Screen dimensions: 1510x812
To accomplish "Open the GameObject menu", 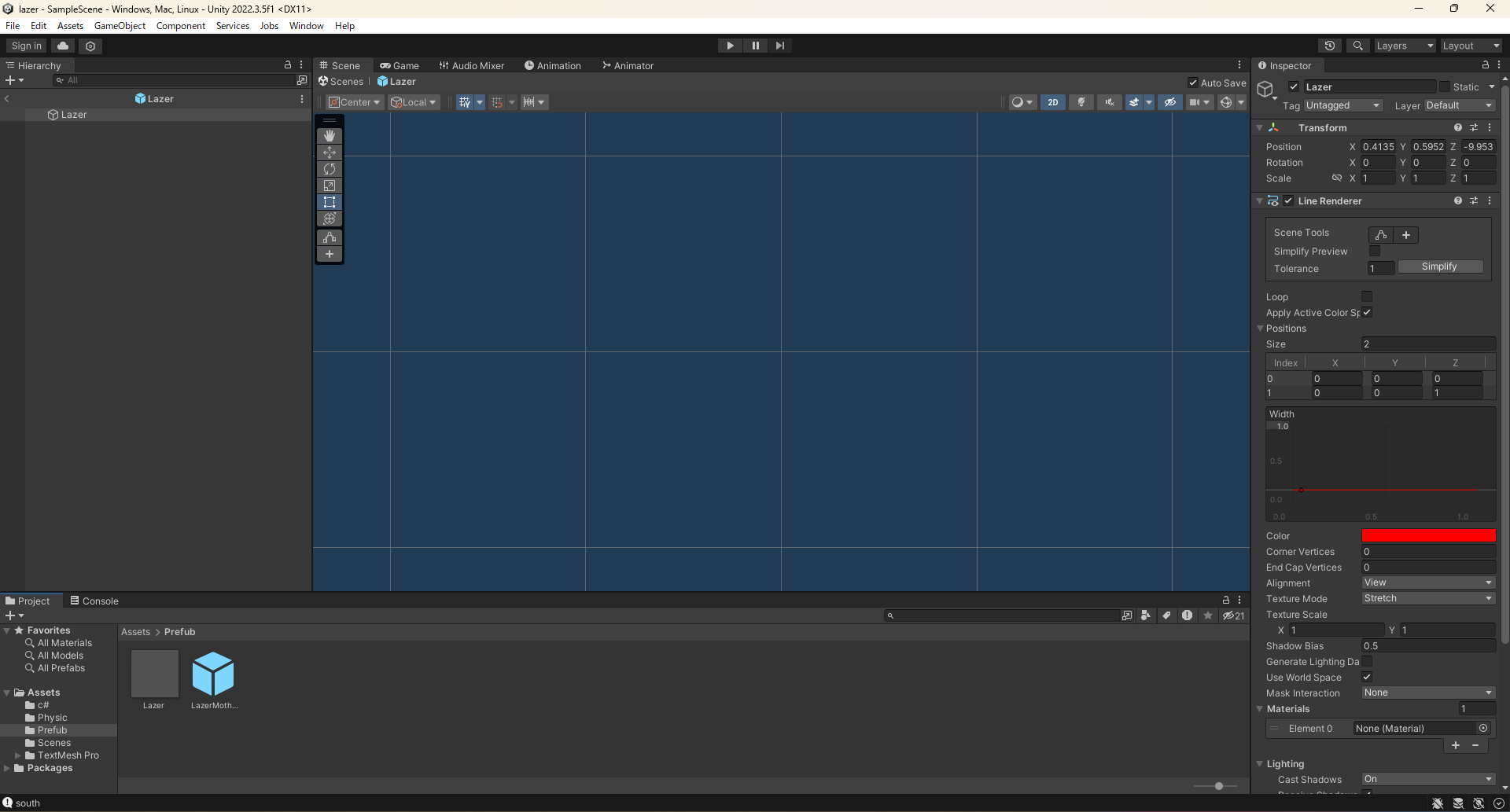I will point(120,25).
